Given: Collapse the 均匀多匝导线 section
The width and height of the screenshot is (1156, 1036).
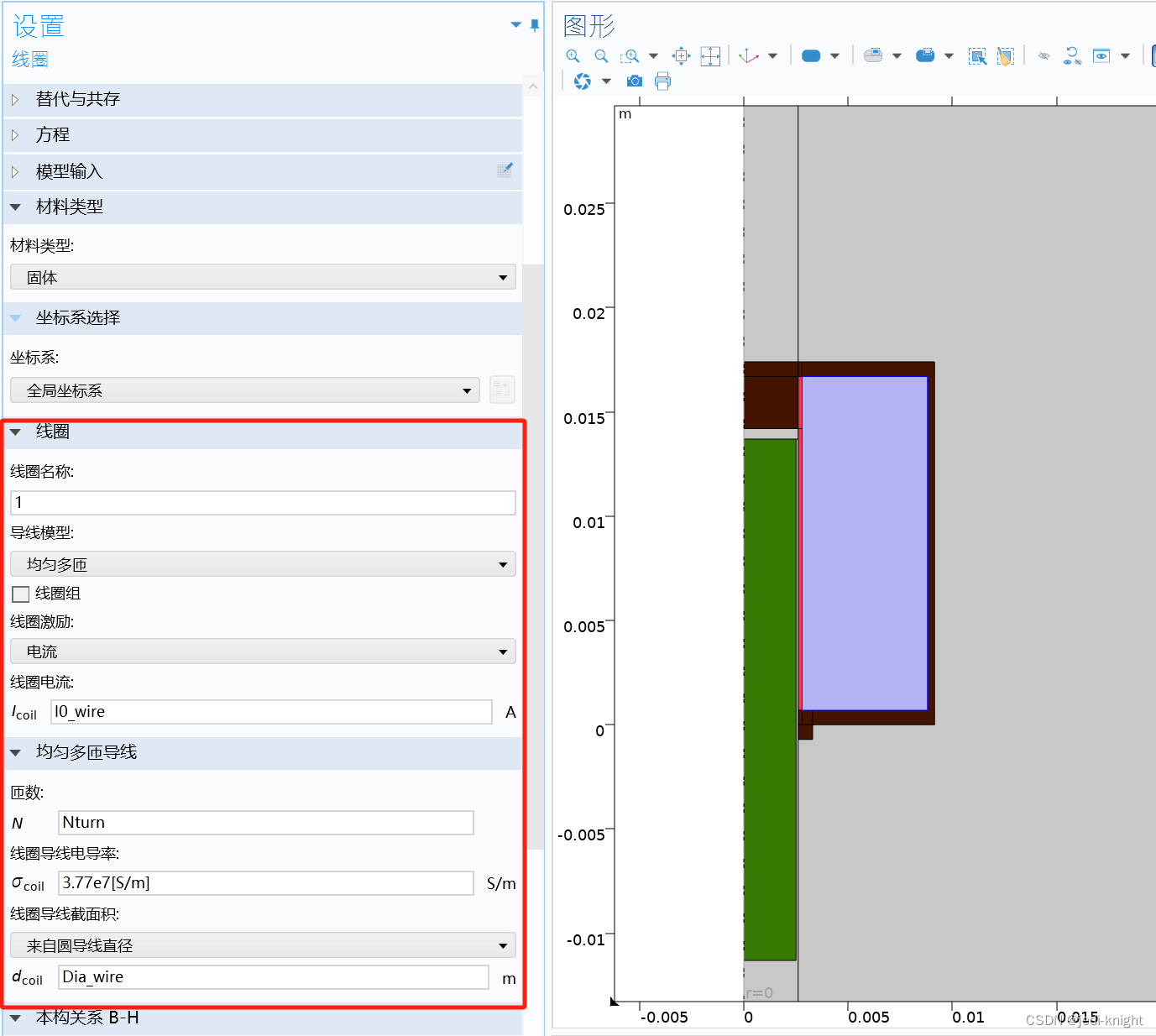Looking at the screenshot, I should pos(15,753).
